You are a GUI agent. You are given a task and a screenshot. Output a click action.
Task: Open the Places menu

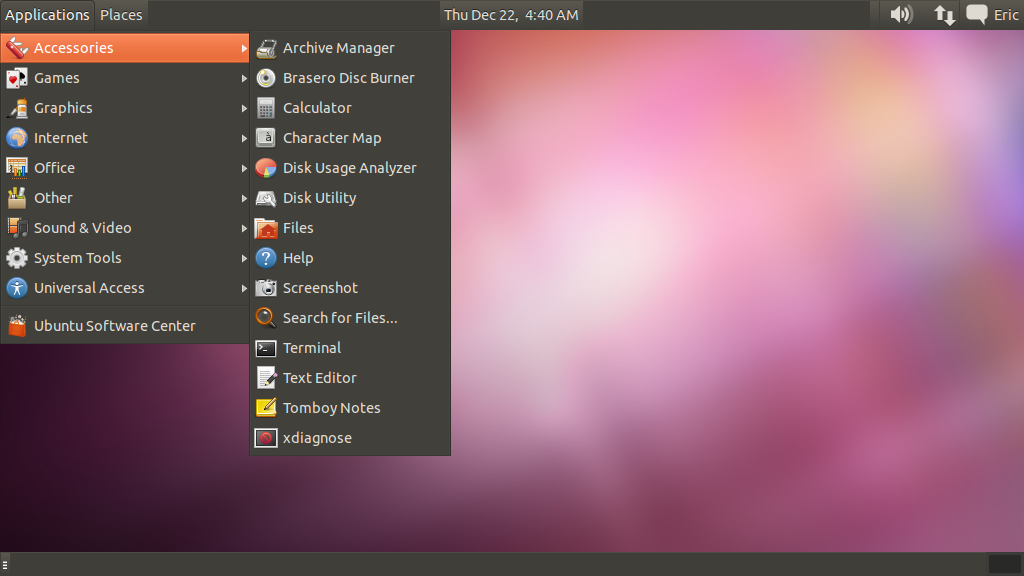tap(120, 14)
